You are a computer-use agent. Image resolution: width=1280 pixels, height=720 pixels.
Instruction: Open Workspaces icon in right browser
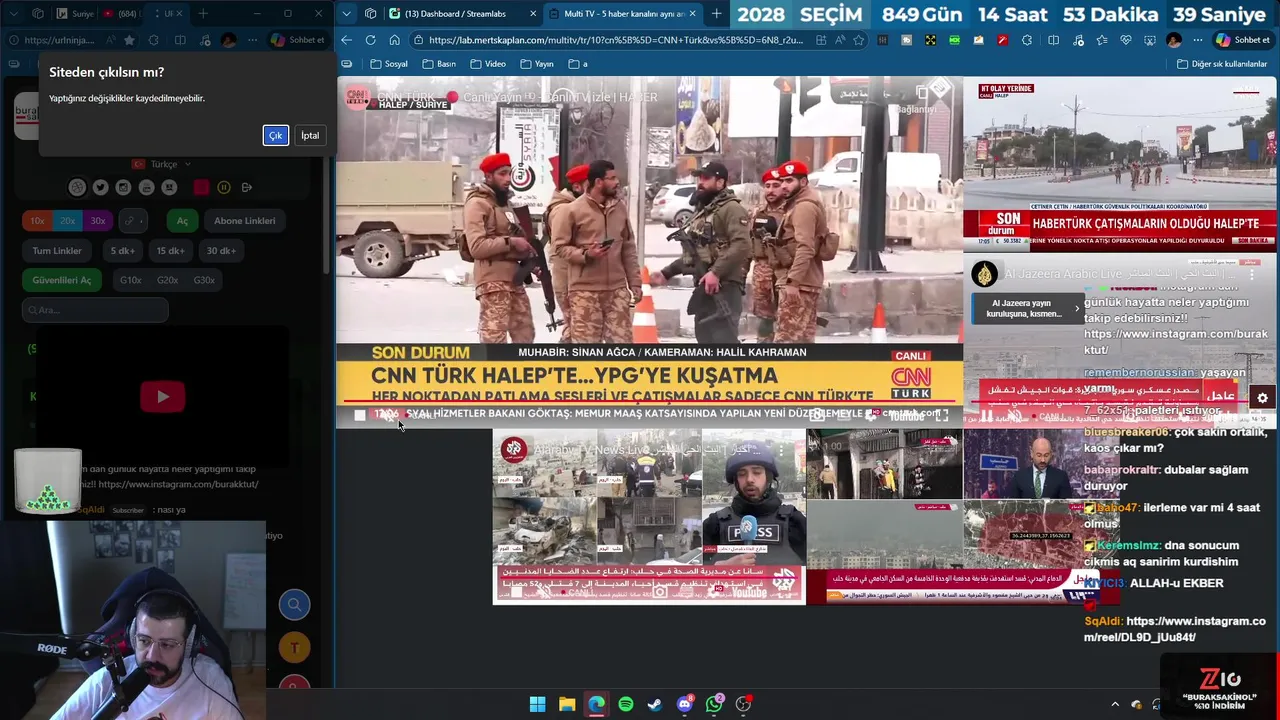370,14
